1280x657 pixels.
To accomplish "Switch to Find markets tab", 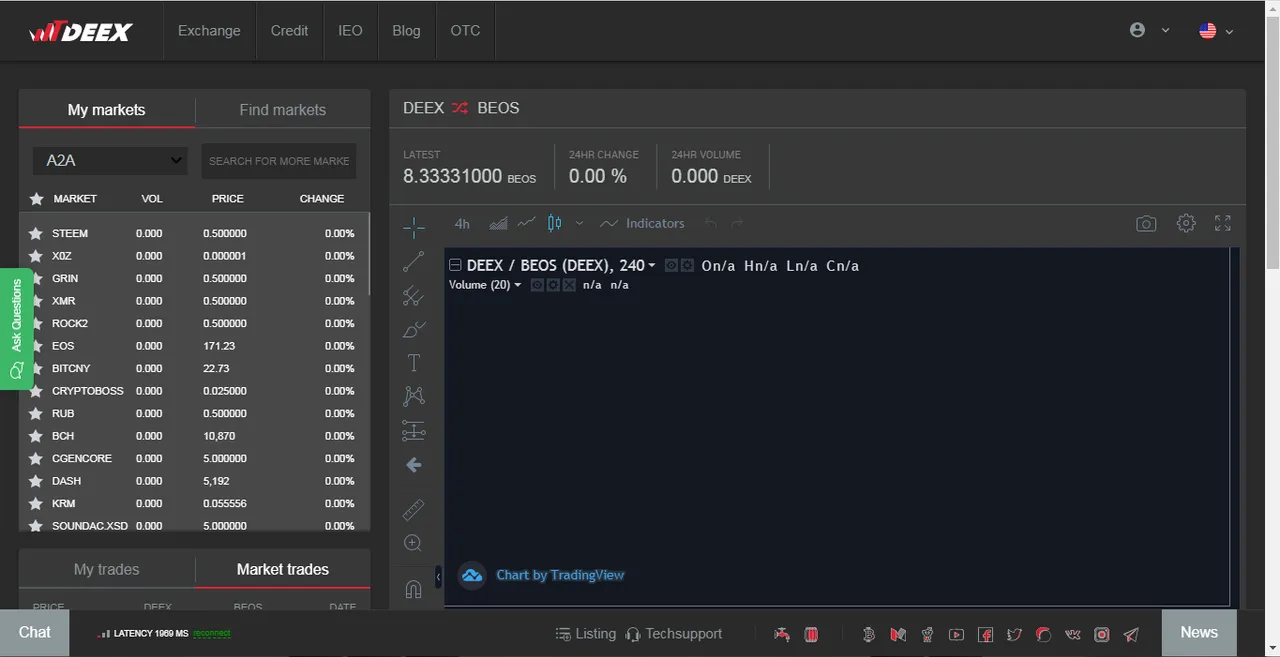I will [283, 110].
